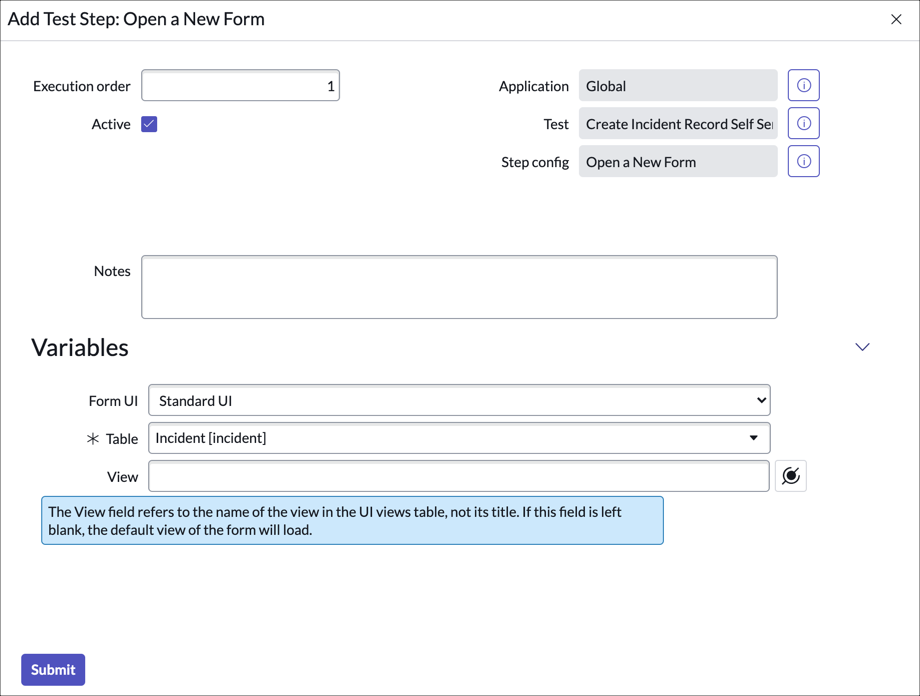Click dialog title Add Test Step
The image size is (920, 696).
pyautogui.click(x=136, y=19)
